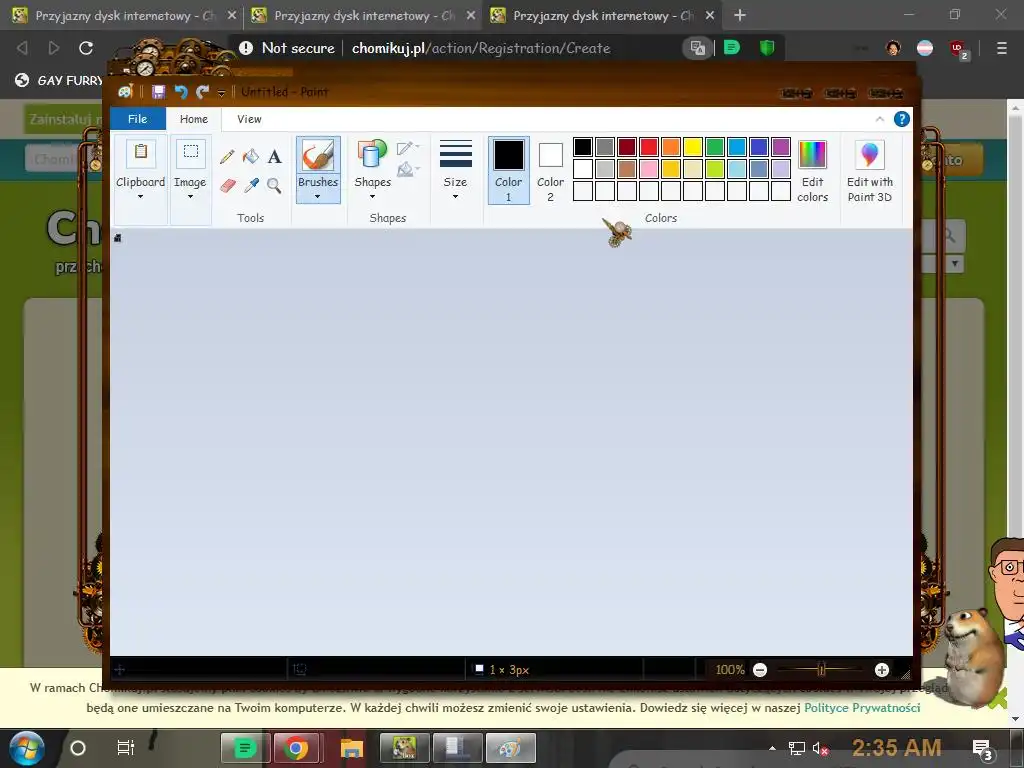
Task: Activate Color 1 selector
Action: point(509,170)
